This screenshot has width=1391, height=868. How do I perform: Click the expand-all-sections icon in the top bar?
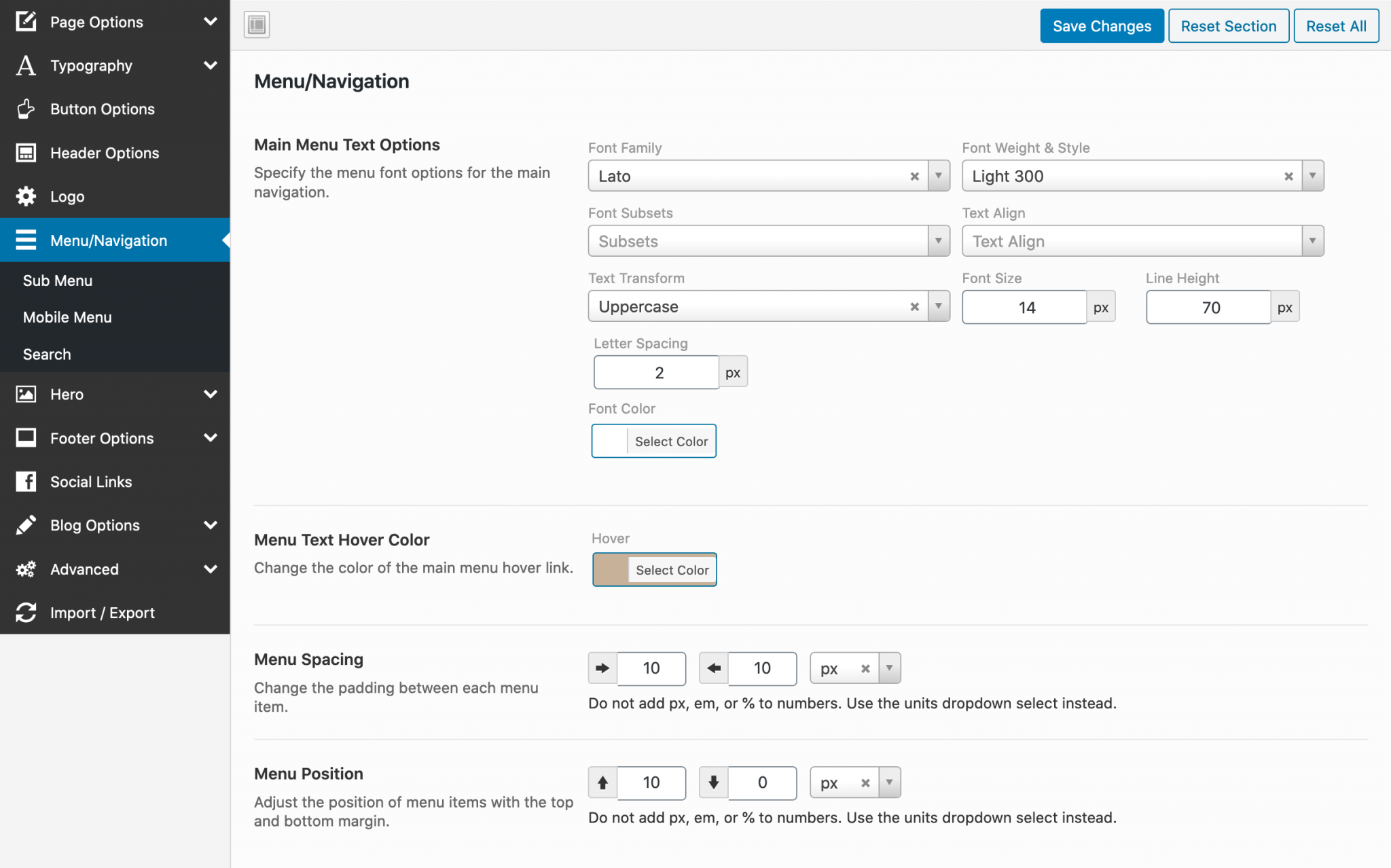(257, 25)
